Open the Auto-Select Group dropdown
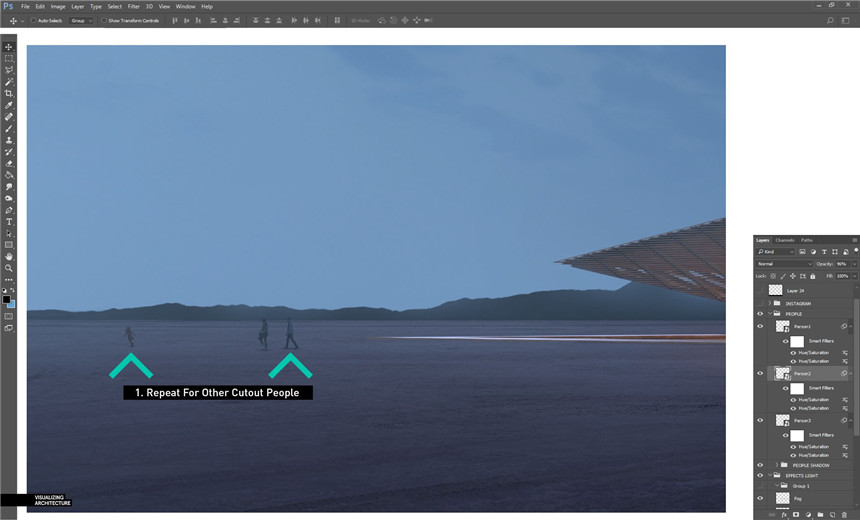860x520 pixels. 81,20
